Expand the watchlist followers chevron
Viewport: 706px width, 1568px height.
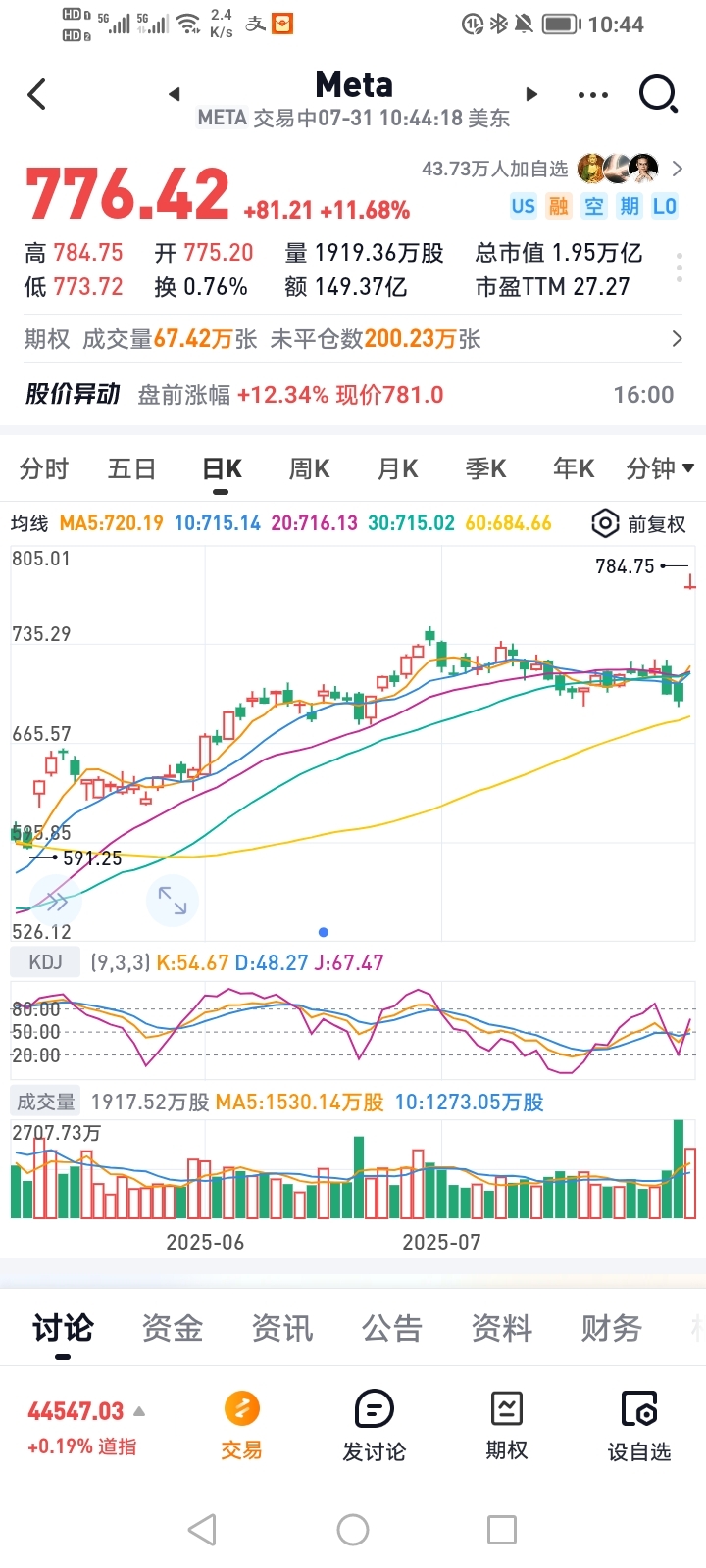click(677, 169)
